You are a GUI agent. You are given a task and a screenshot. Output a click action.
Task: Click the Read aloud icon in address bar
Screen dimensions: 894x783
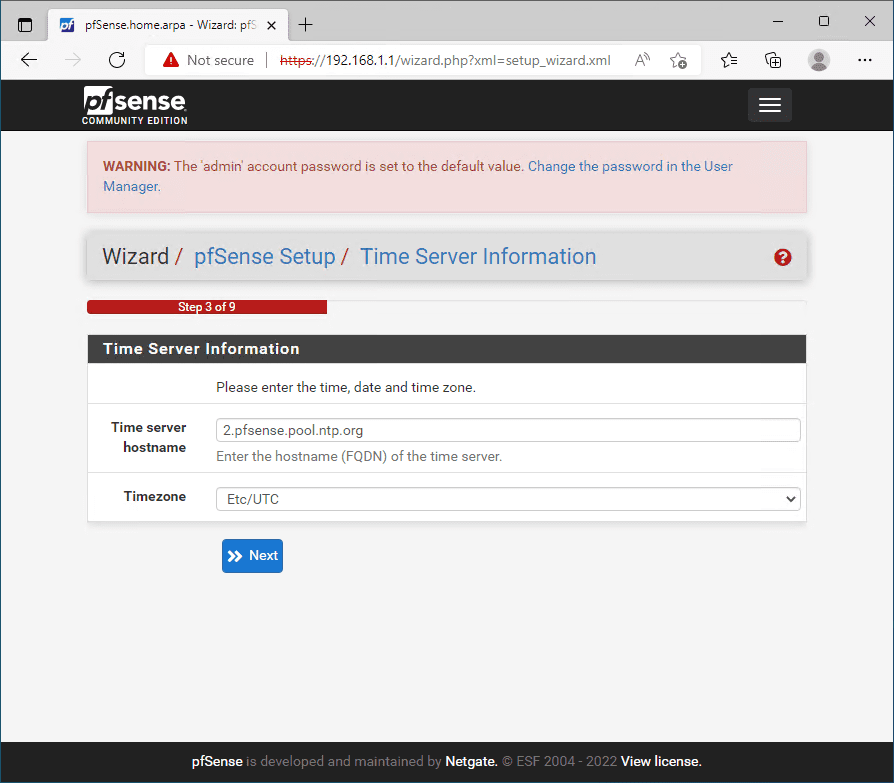pos(641,60)
